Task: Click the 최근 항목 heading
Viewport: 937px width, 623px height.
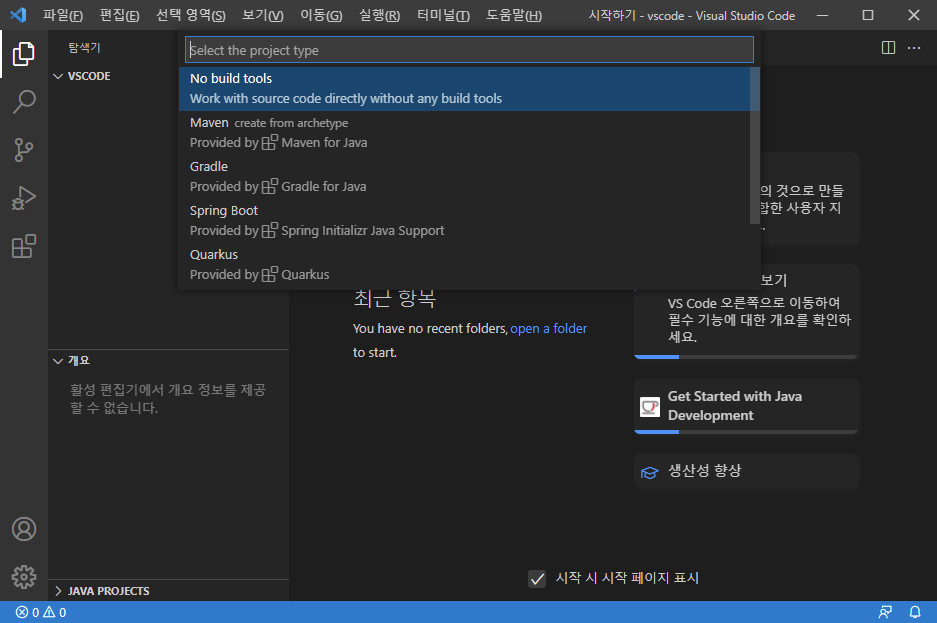Action: click(395, 298)
